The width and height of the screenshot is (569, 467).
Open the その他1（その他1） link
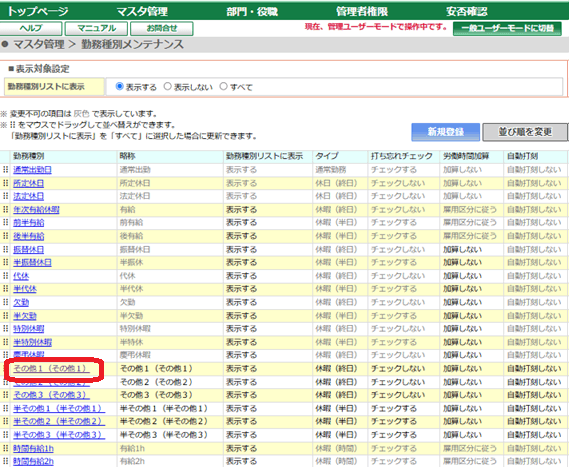click(x=51, y=369)
